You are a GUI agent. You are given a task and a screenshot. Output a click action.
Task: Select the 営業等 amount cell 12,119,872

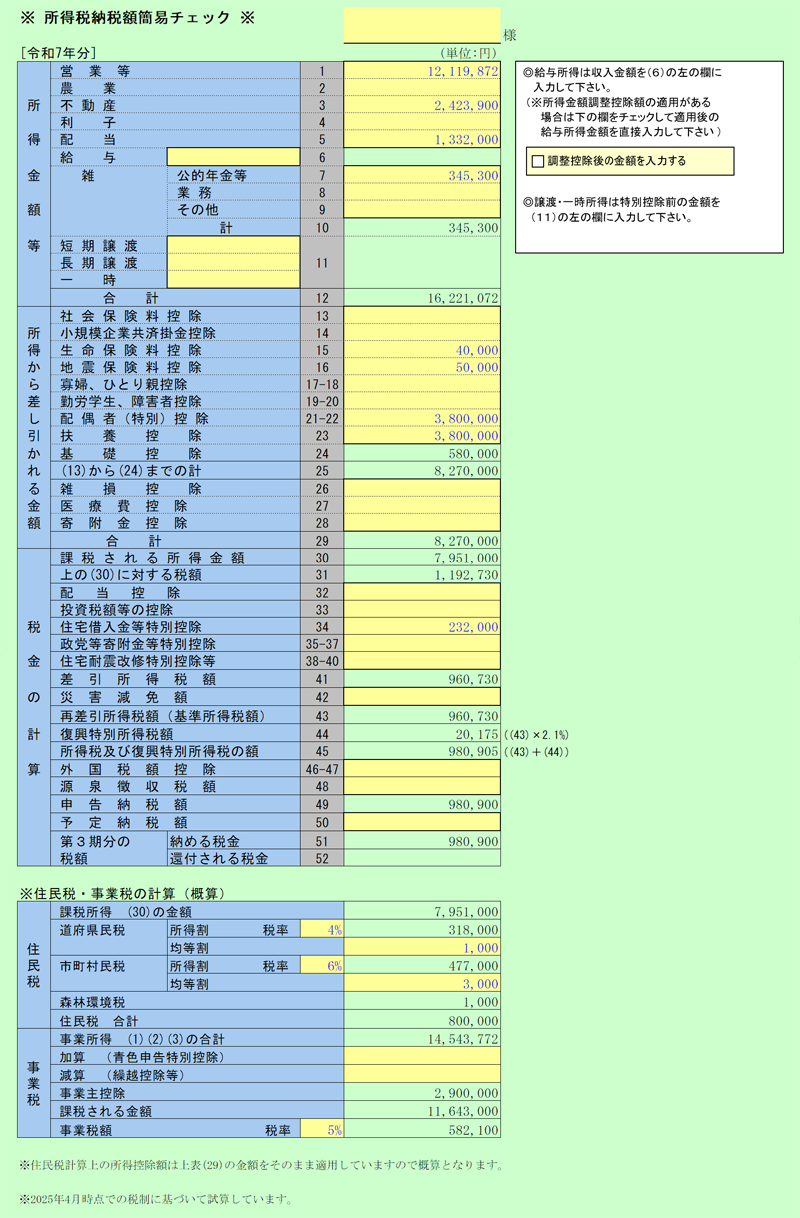pyautogui.click(x=422, y=72)
